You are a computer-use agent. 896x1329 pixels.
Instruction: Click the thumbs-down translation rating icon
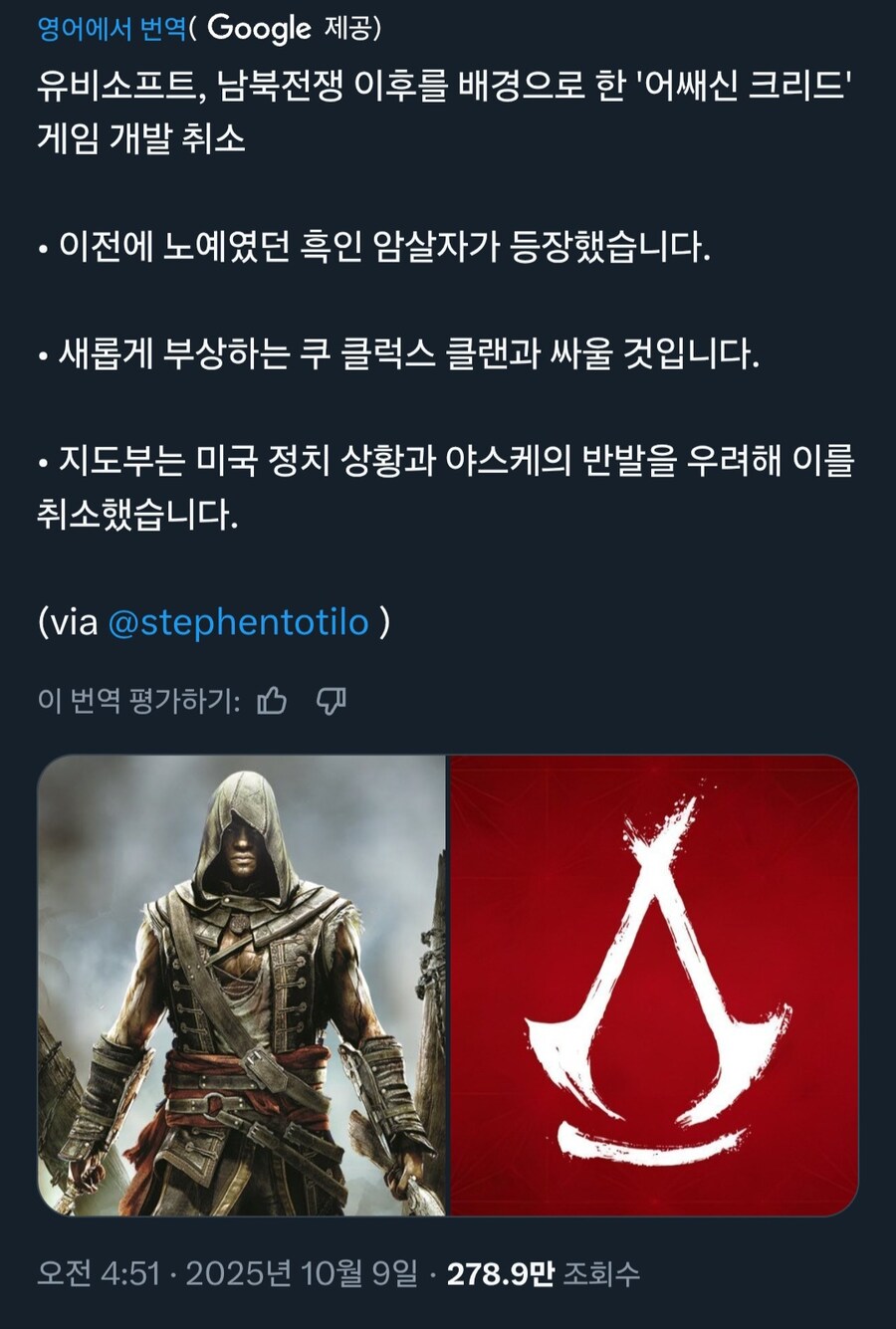click(331, 701)
